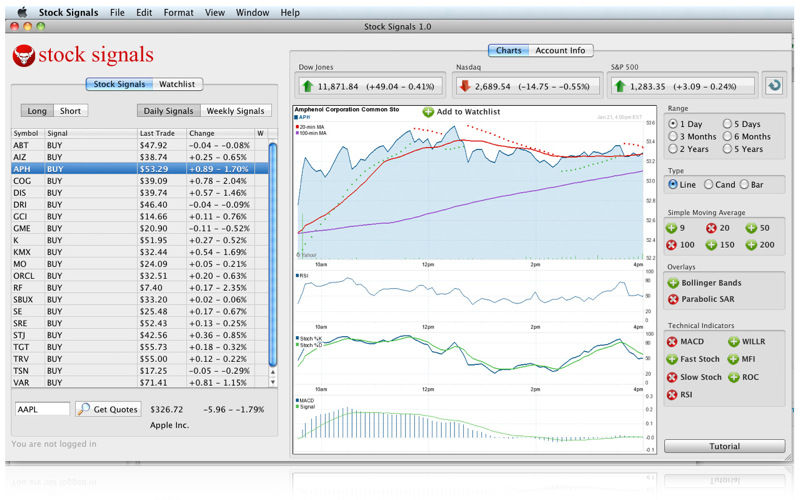
Task: Select the Stock Signals tab
Action: point(119,84)
